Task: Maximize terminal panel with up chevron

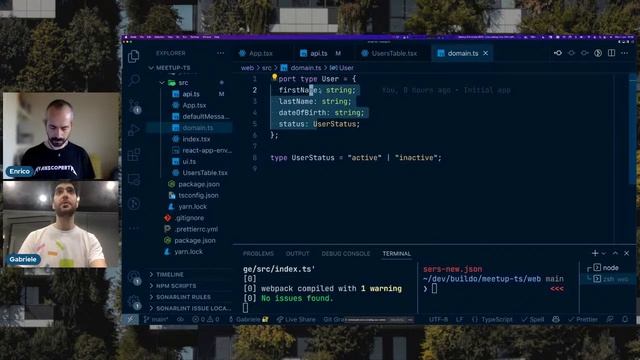Action: (x=615, y=253)
